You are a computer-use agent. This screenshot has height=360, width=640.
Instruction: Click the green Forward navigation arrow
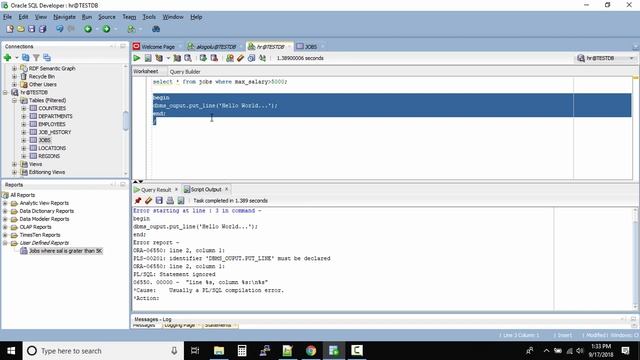pos(107,29)
